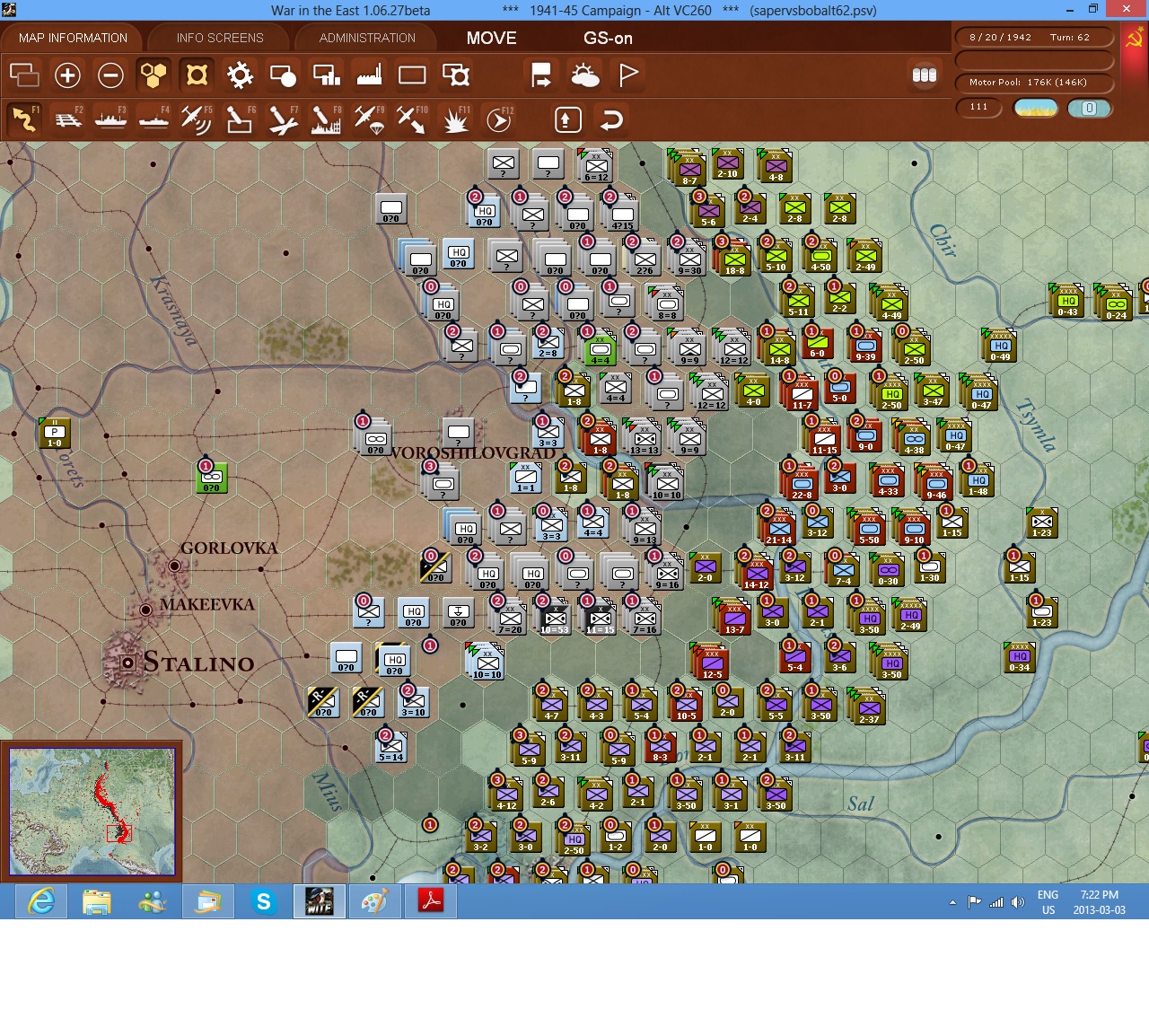The height and width of the screenshot is (1036, 1149).
Task: Open the ADMINISTRATION tab
Action: tap(367, 38)
